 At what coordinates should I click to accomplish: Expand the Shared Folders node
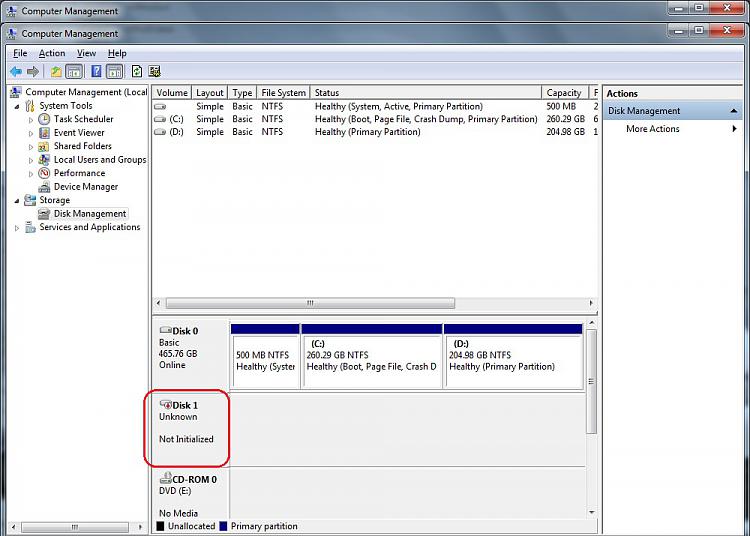pos(31,147)
